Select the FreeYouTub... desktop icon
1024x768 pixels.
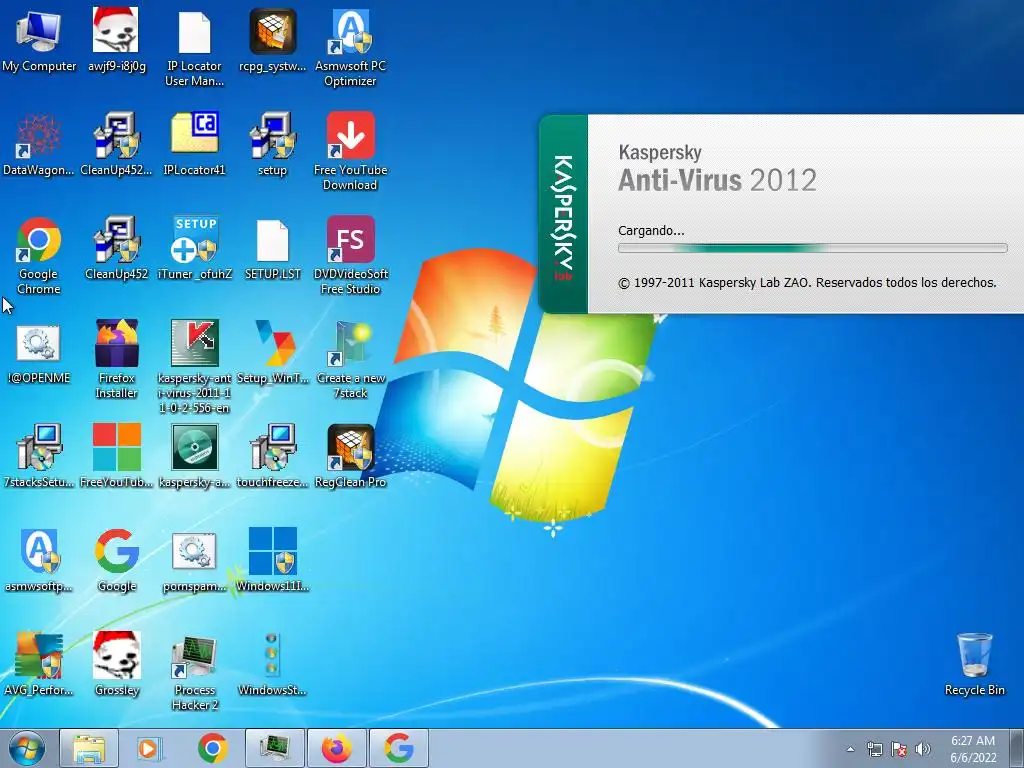coord(116,456)
